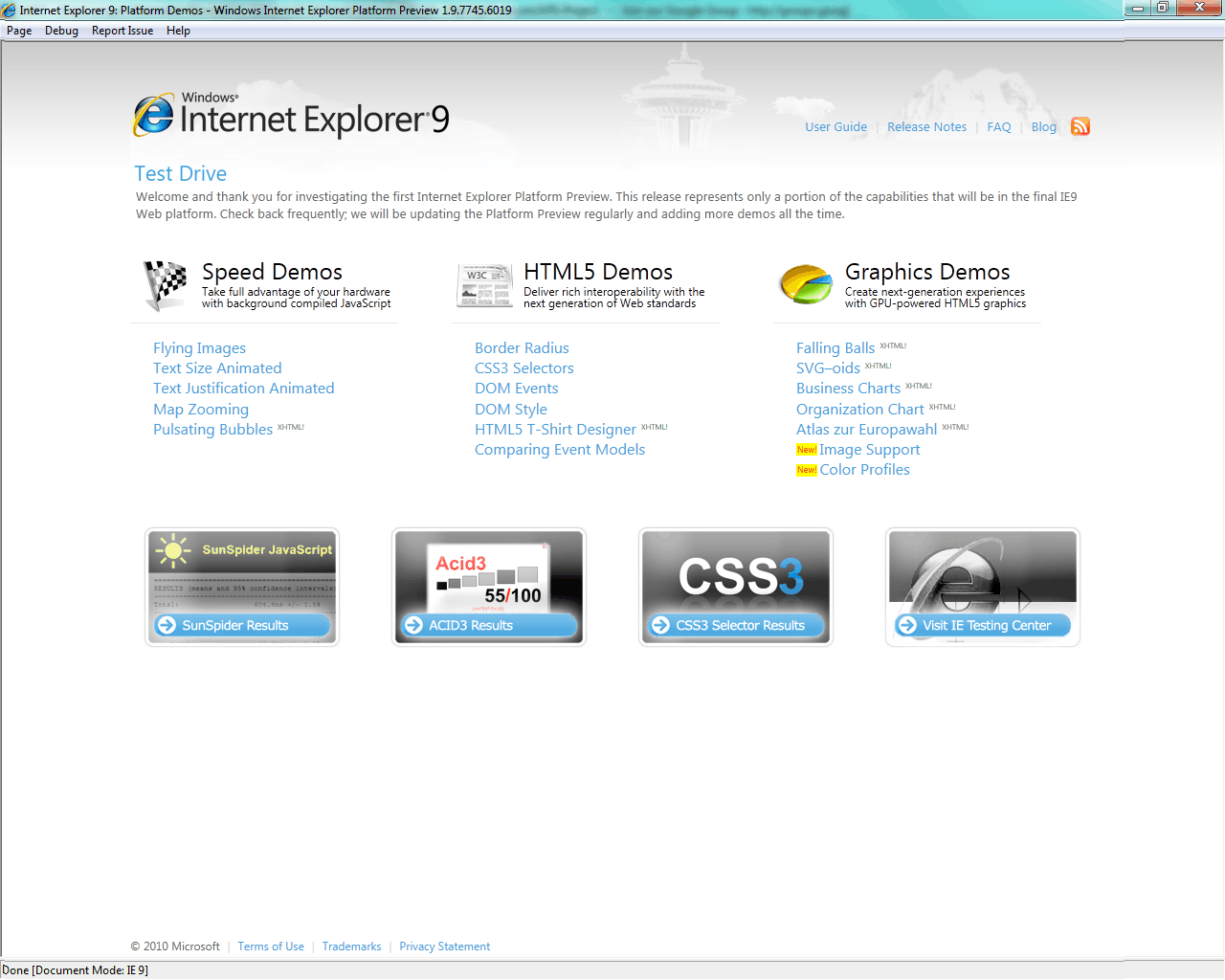The height and width of the screenshot is (980, 1225).
Task: Launch the HTML5 T-Shirt Designer demo
Action: tap(555, 430)
